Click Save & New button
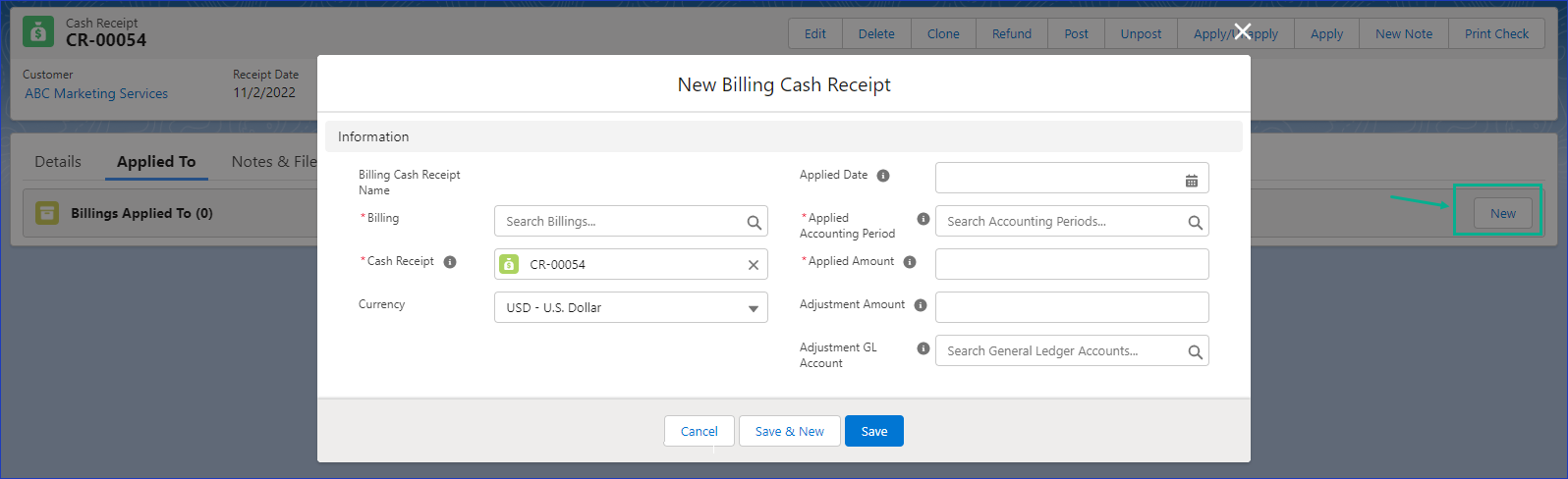The image size is (1568, 479). [x=789, y=432]
